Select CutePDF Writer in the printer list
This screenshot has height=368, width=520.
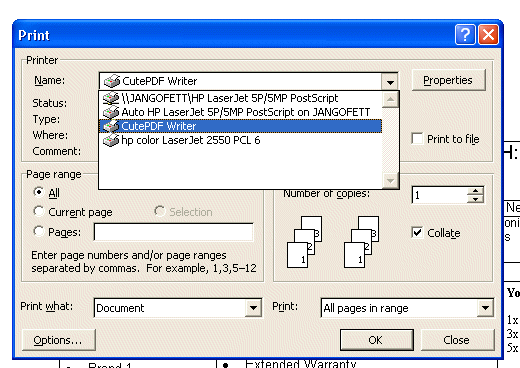click(x=240, y=126)
